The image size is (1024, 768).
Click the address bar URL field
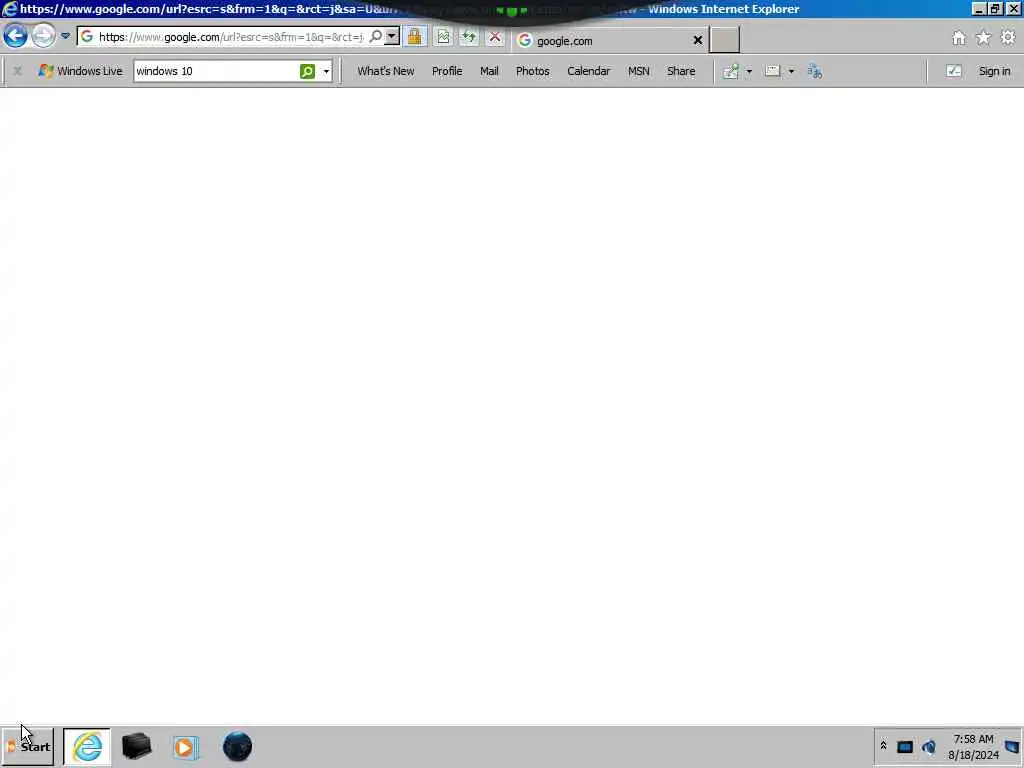pyautogui.click(x=231, y=37)
